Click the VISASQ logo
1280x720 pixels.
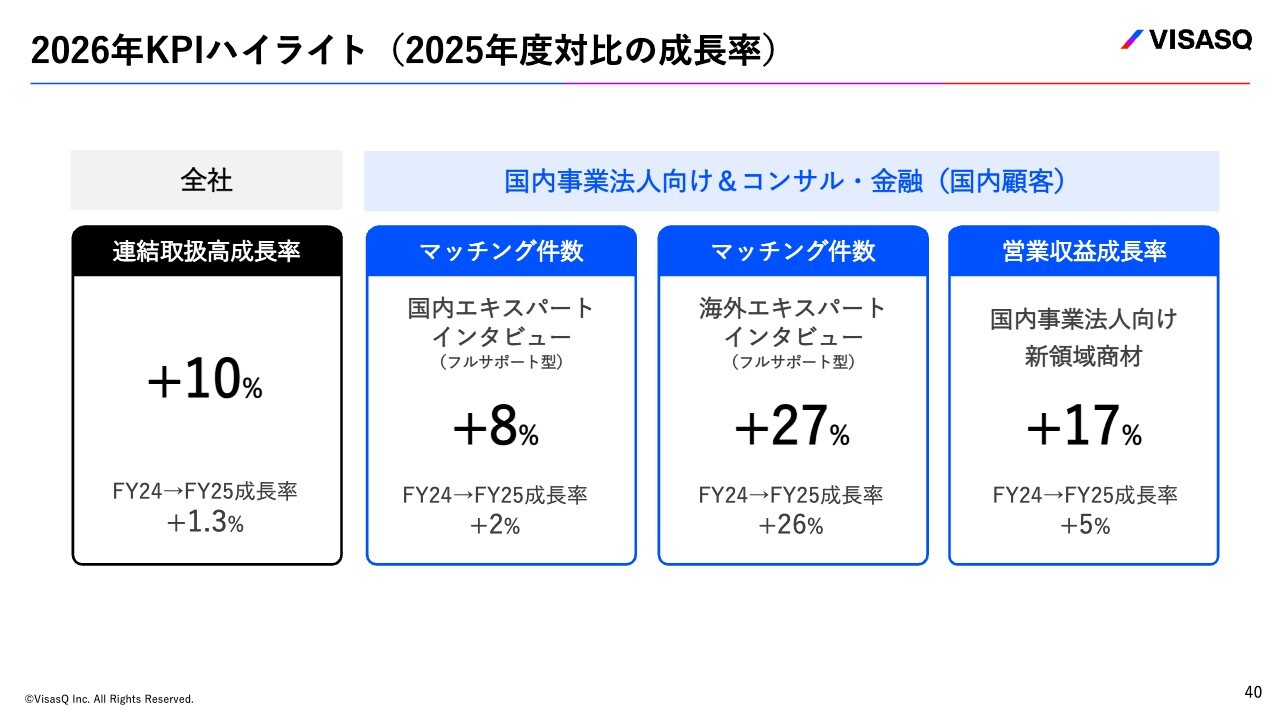tap(1185, 40)
